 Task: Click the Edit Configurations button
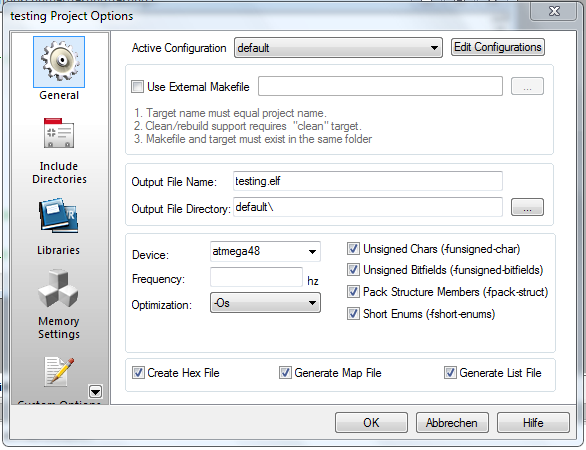[x=497, y=47]
